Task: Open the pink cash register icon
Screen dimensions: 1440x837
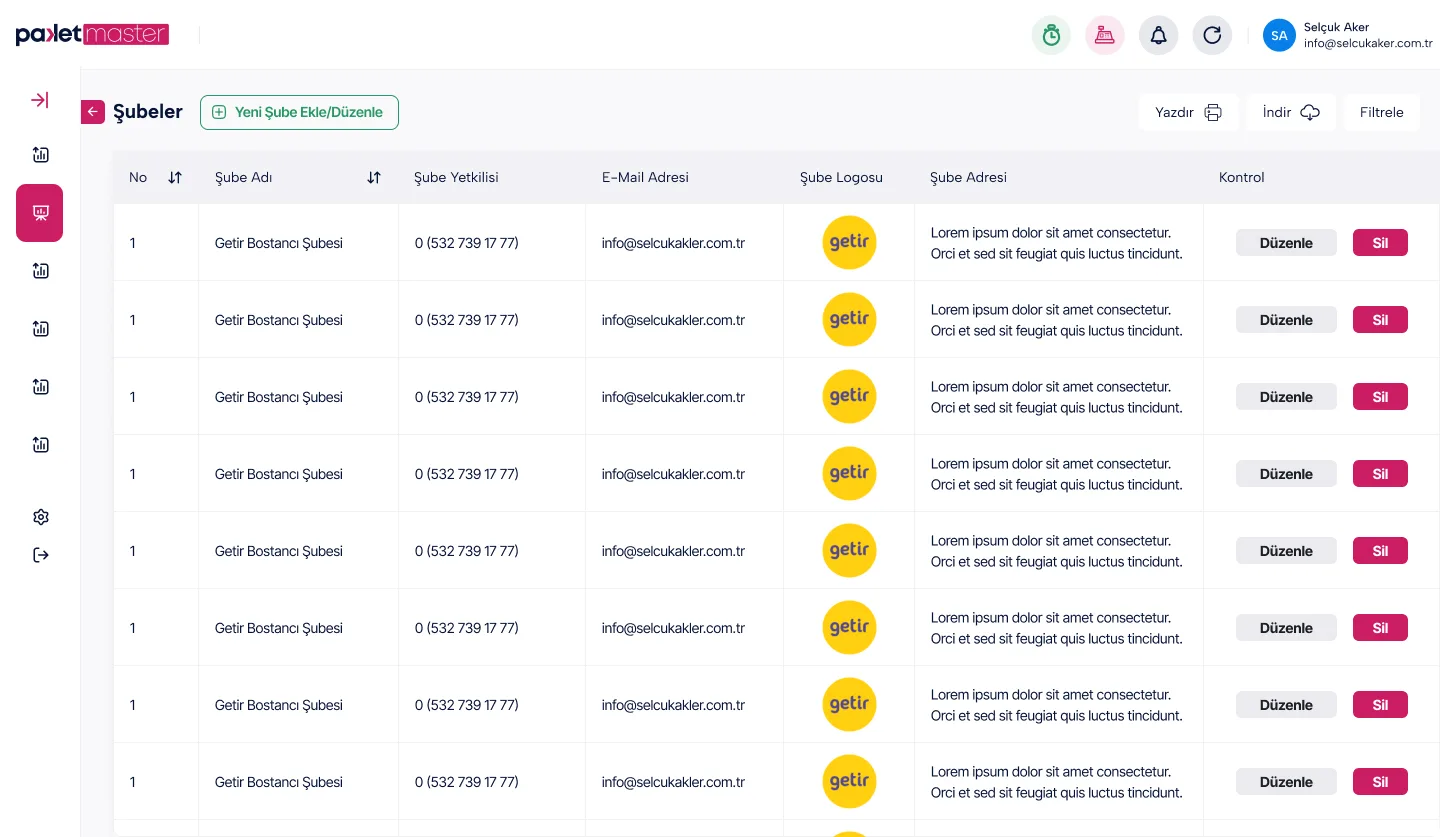Action: point(1105,36)
